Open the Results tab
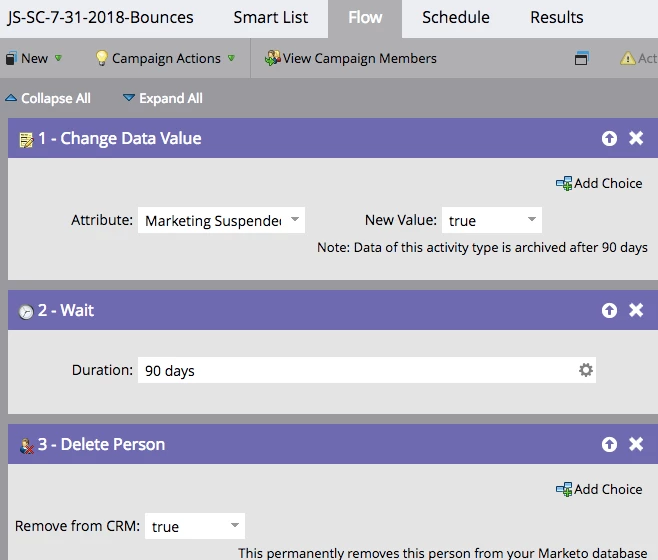The width and height of the screenshot is (658, 560). [x=556, y=18]
